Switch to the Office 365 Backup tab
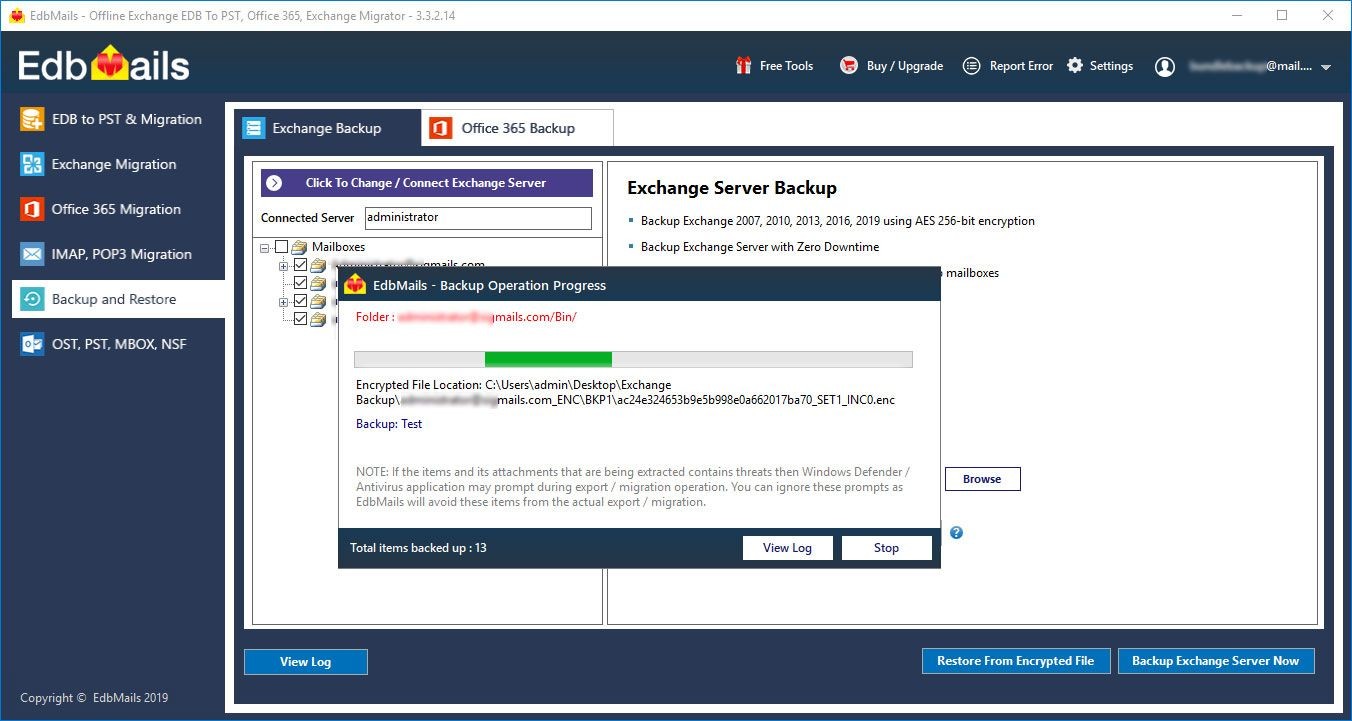1352x721 pixels. (517, 128)
